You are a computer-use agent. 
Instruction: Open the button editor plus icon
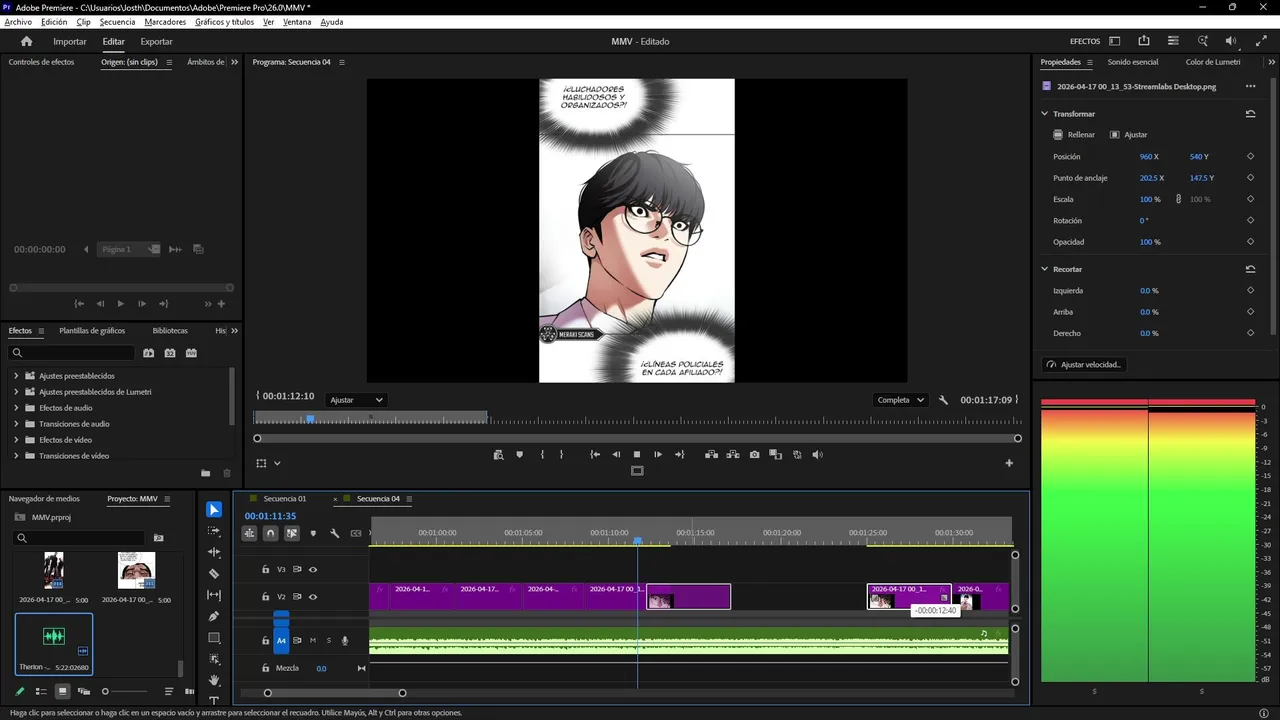pyautogui.click(x=1009, y=463)
